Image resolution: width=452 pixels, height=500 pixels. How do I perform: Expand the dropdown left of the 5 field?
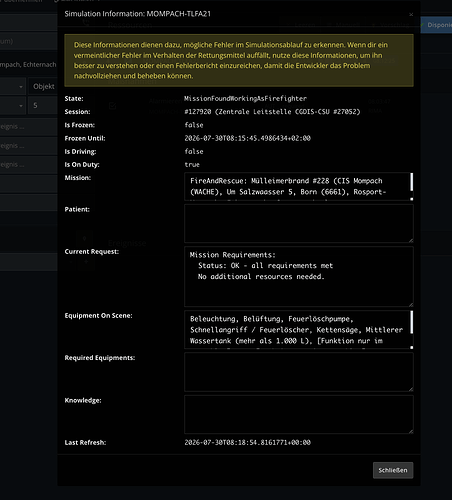pos(13,106)
